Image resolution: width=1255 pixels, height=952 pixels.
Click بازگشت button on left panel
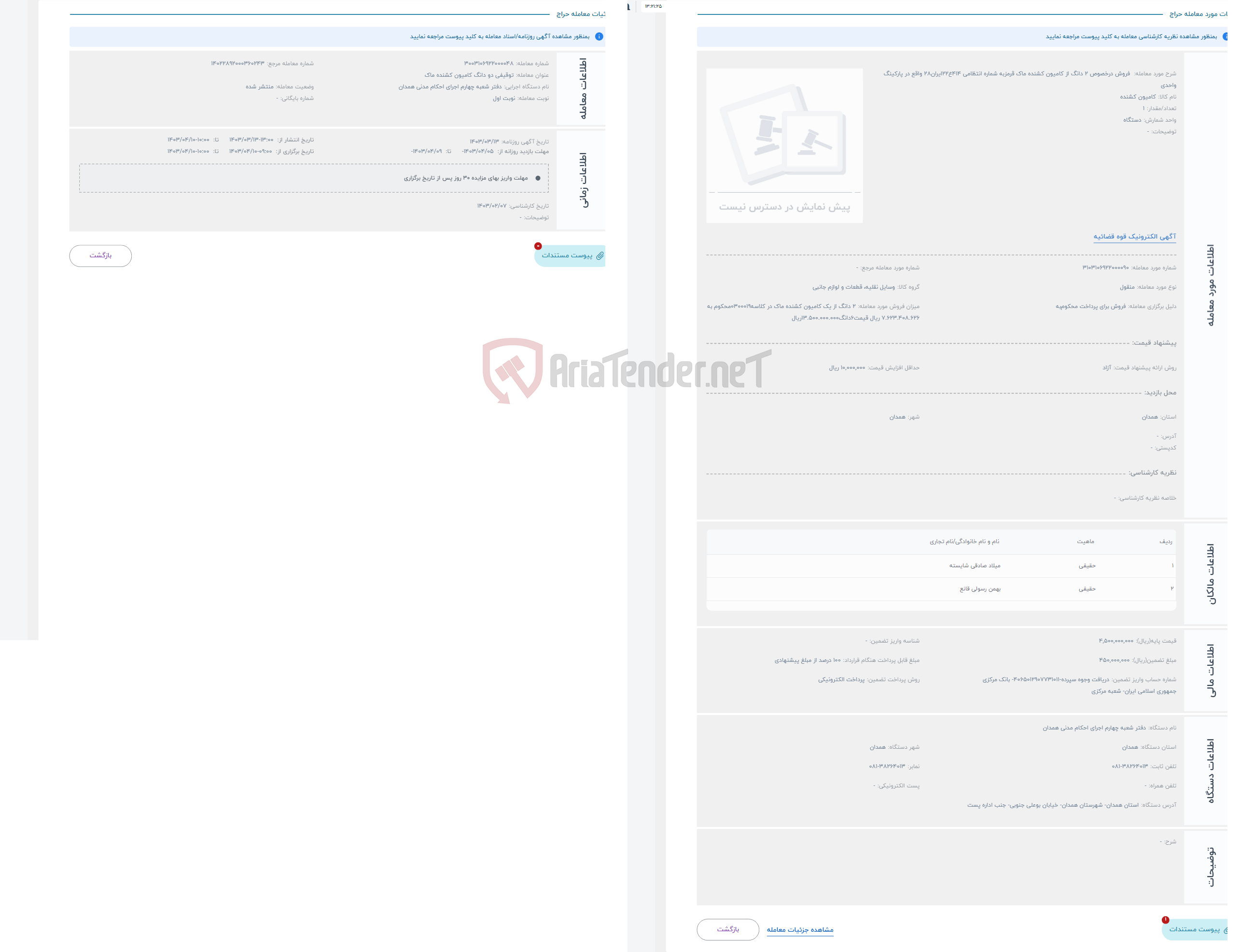pyautogui.click(x=100, y=254)
